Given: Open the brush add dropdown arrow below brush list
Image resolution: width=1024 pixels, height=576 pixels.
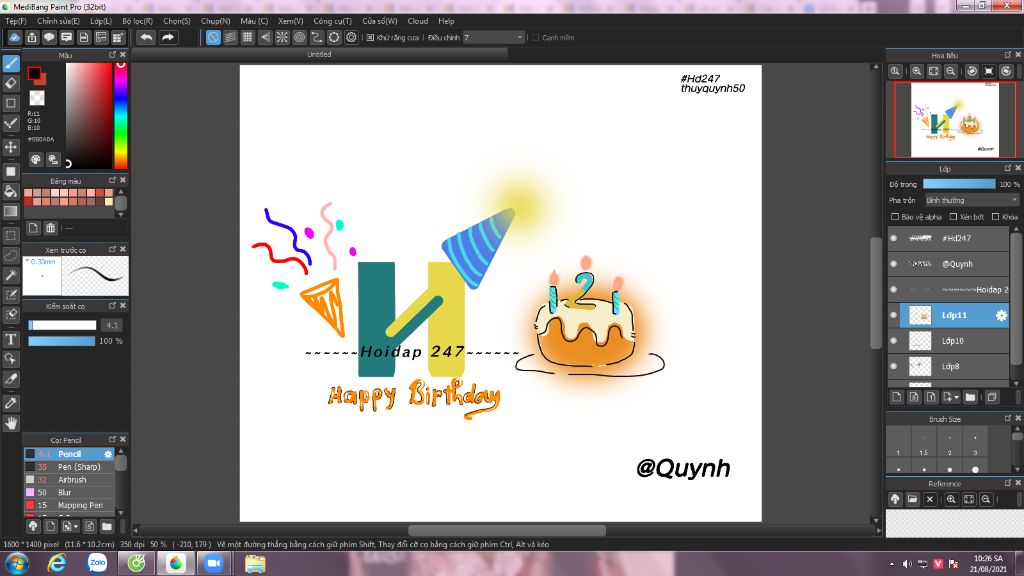Looking at the screenshot, I should (76, 526).
